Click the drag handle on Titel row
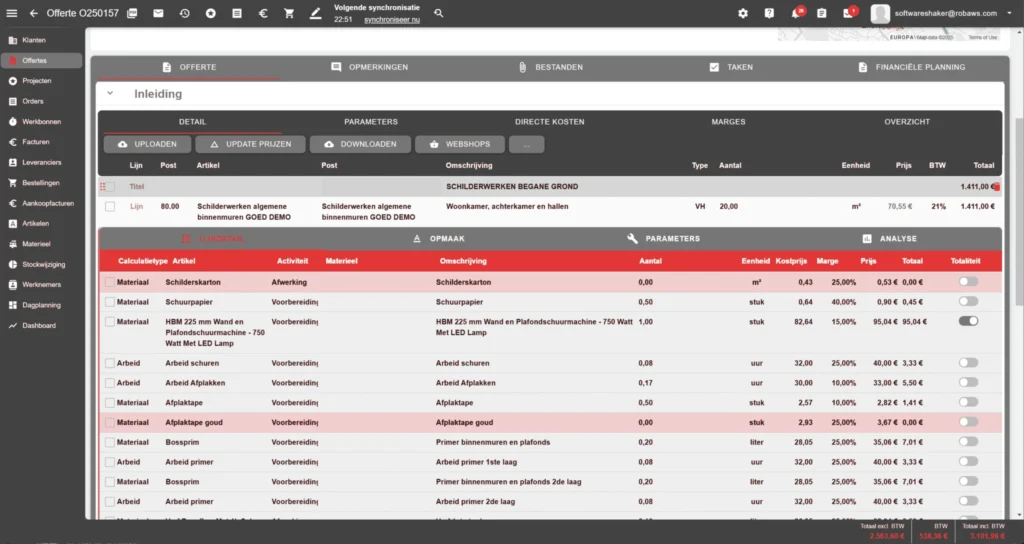The image size is (1024, 544). tap(103, 187)
